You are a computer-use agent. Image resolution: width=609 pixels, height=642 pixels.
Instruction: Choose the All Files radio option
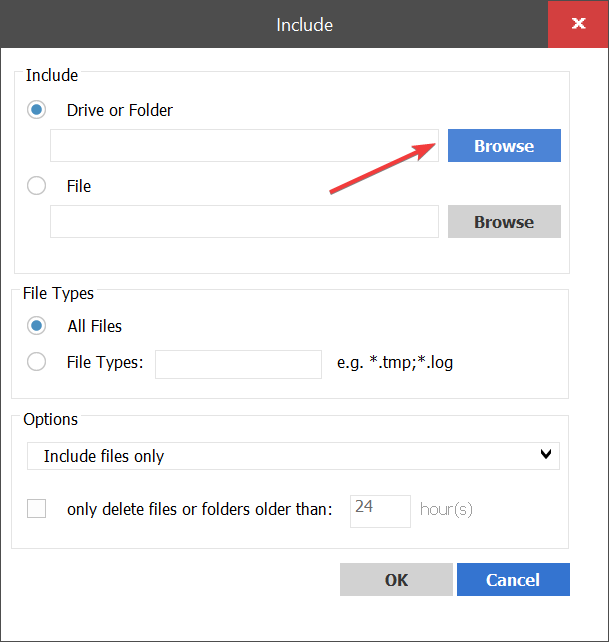pyautogui.click(x=37, y=326)
